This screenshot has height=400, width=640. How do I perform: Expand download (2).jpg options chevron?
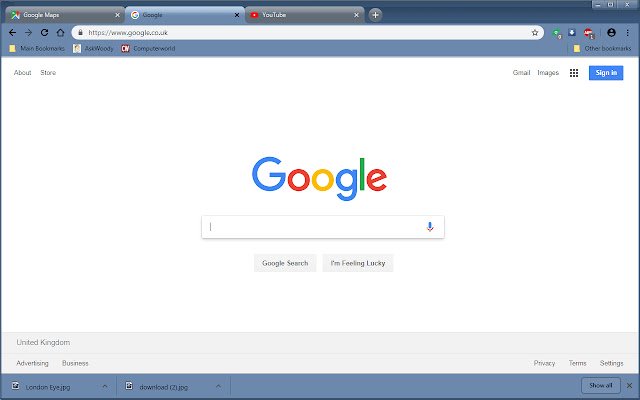[218, 386]
